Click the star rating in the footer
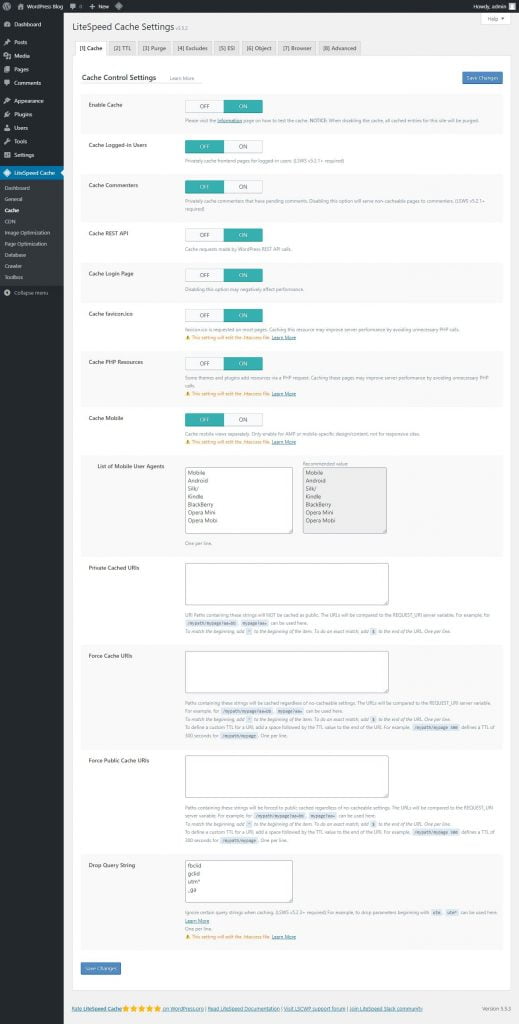The width and height of the screenshot is (519, 1024). point(142,1008)
